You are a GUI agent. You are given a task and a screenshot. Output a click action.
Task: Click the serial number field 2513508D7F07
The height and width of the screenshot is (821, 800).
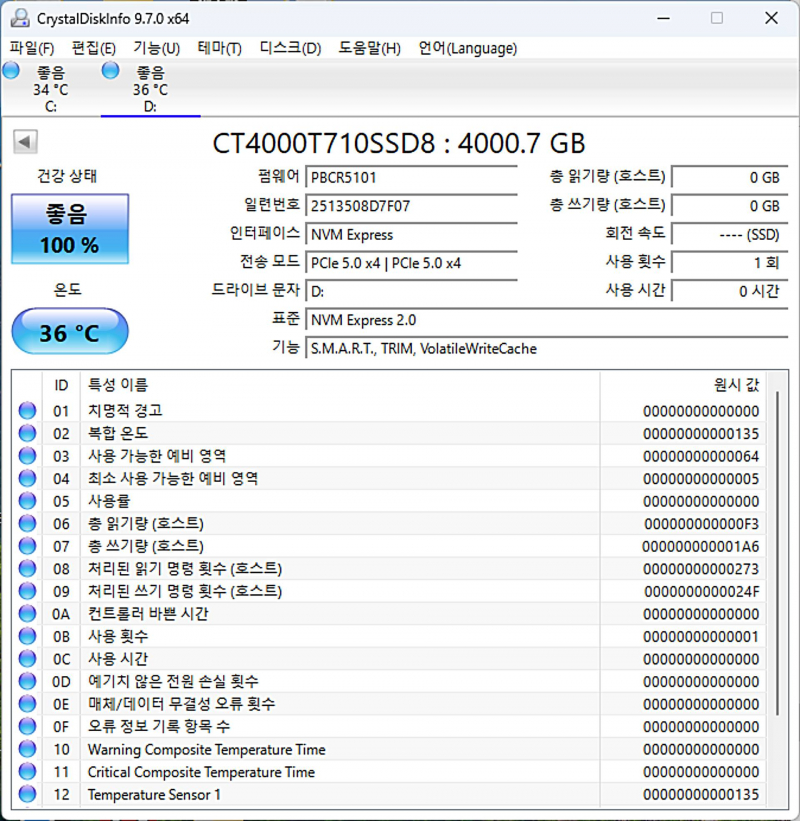(412, 206)
